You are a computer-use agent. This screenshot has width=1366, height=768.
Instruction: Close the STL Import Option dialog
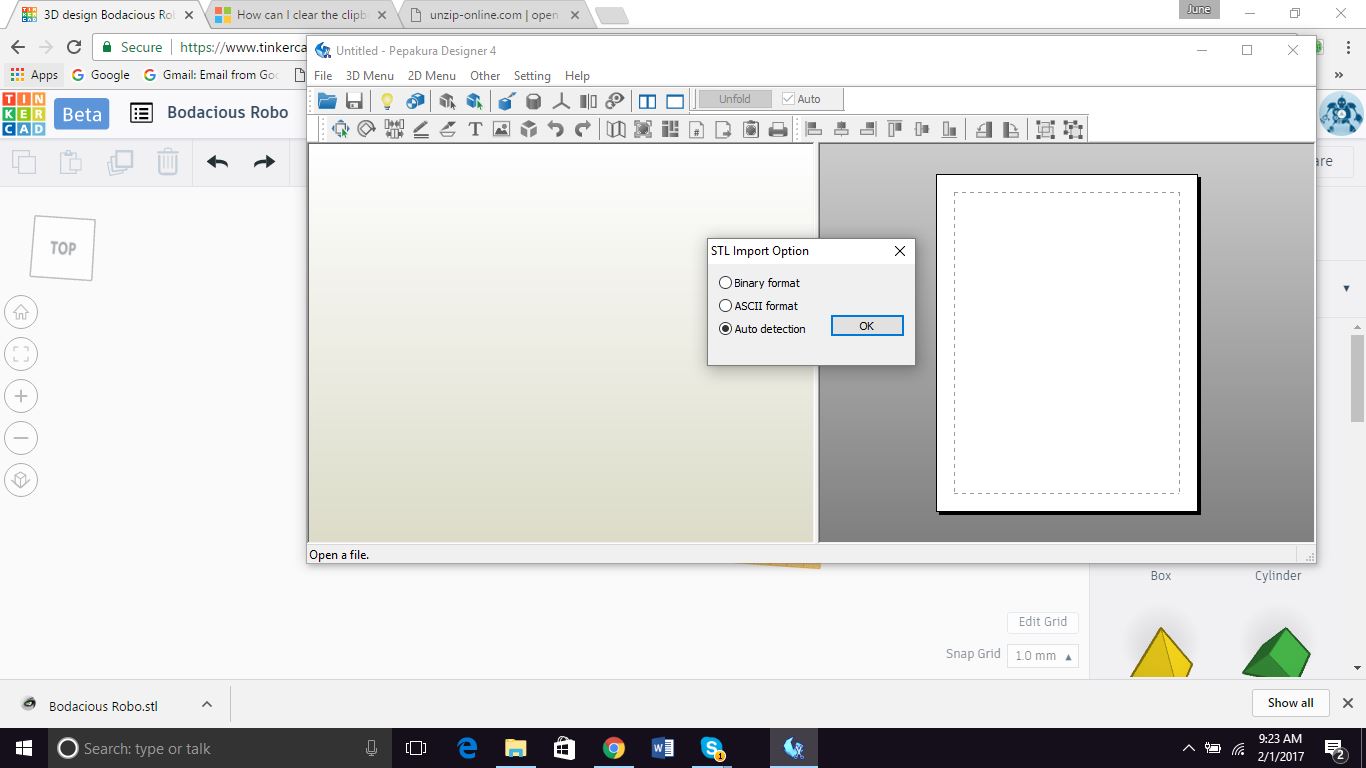coord(900,251)
